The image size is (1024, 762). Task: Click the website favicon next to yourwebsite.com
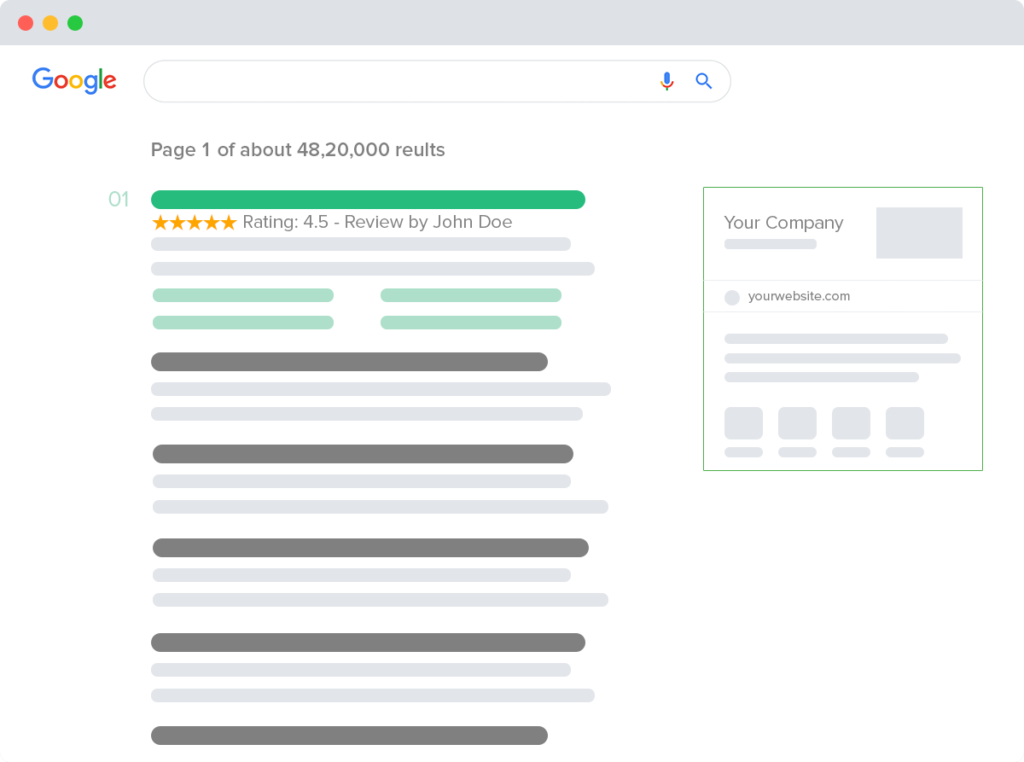(732, 296)
